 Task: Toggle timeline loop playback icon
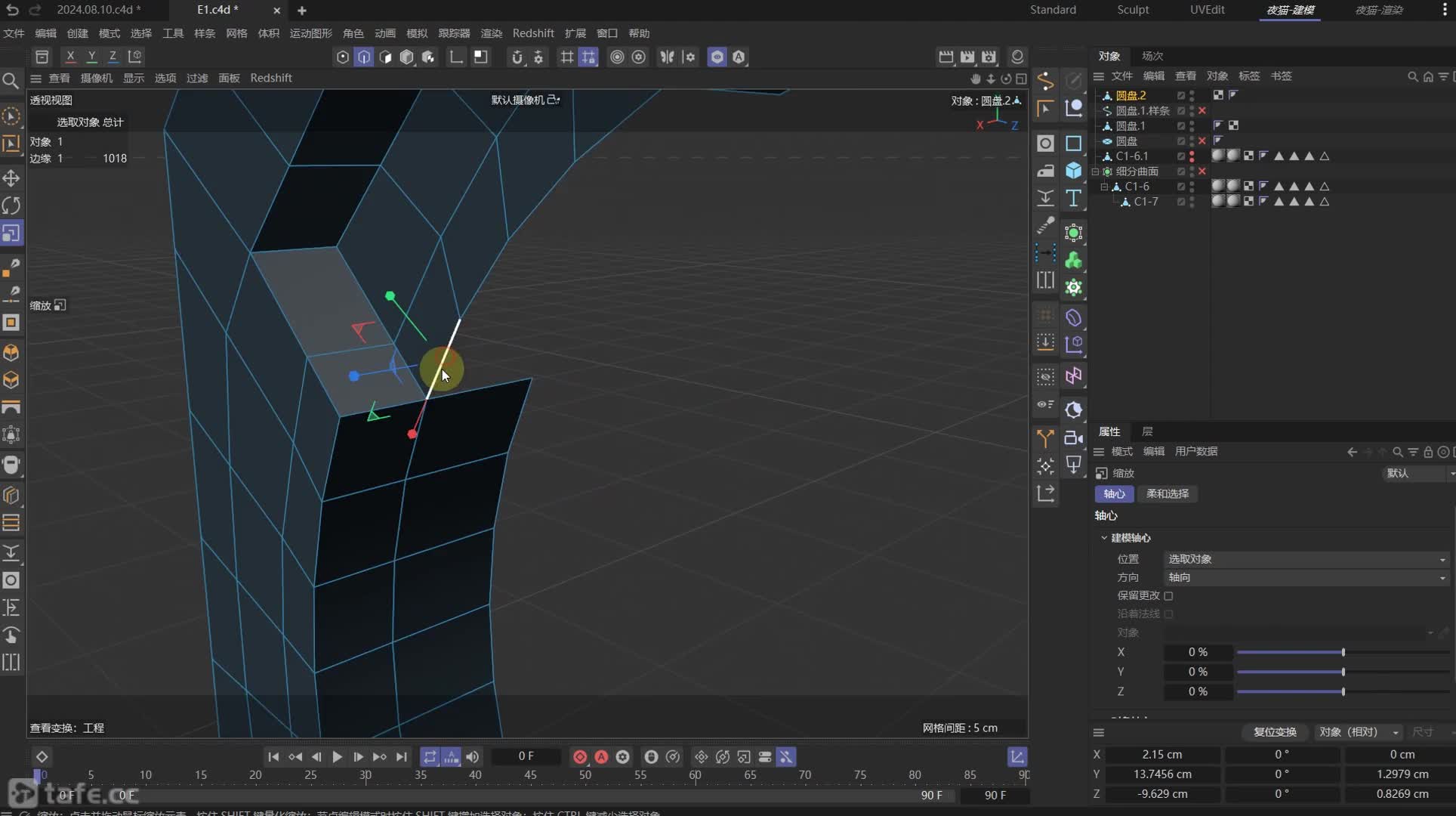click(430, 756)
